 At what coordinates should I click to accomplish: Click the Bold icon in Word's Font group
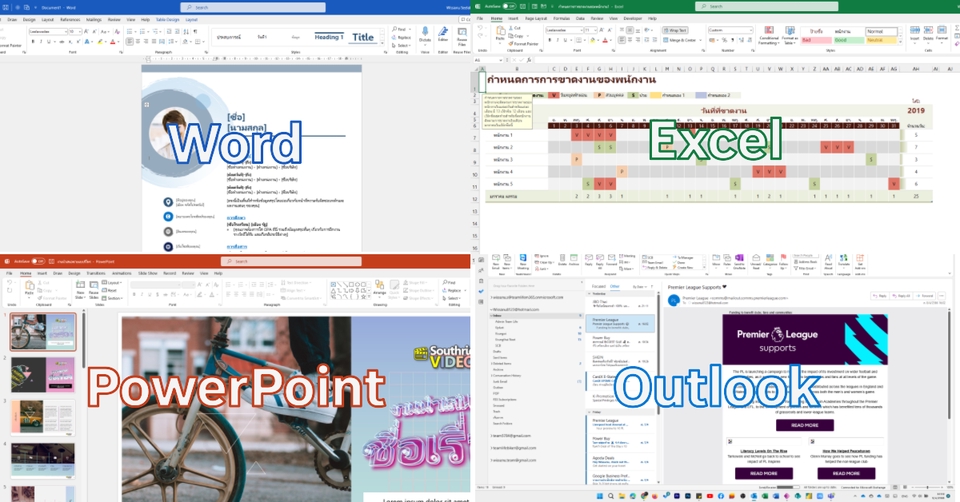pyautogui.click(x=31, y=40)
